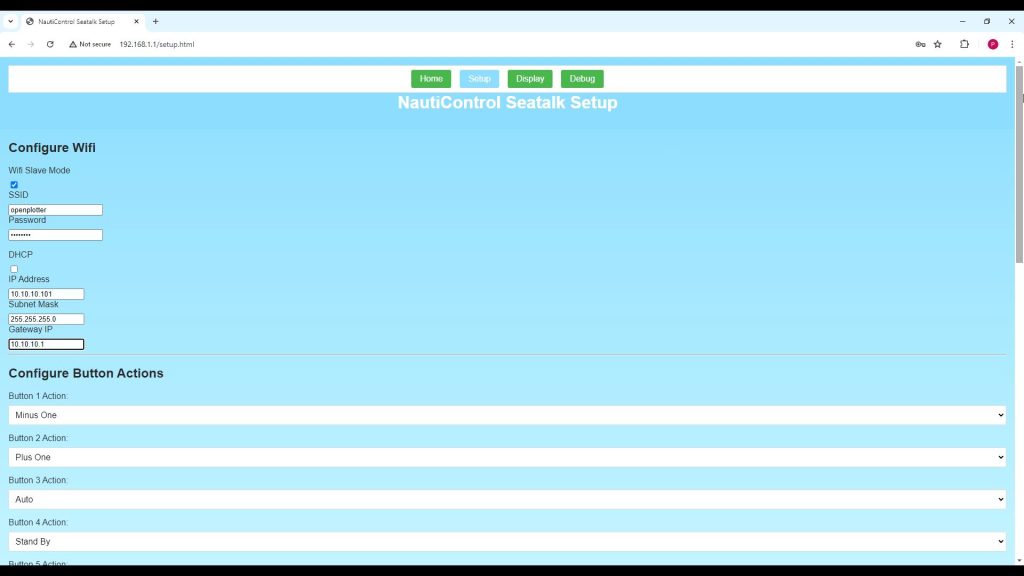Click the Button 3 Action label
This screenshot has width=1024, height=576.
pos(38,481)
